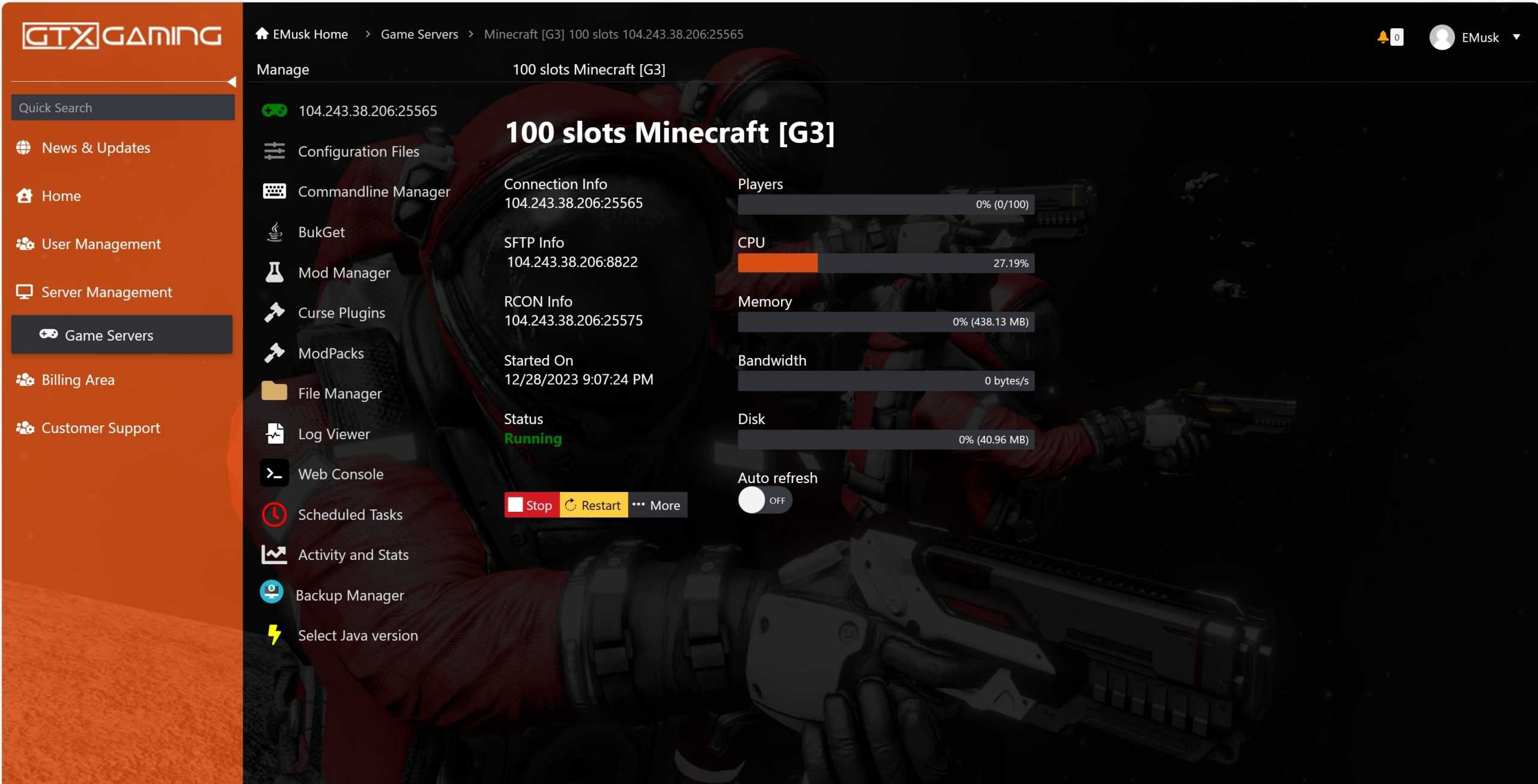Browse Curse Plugins
1538x784 pixels.
pyautogui.click(x=341, y=312)
